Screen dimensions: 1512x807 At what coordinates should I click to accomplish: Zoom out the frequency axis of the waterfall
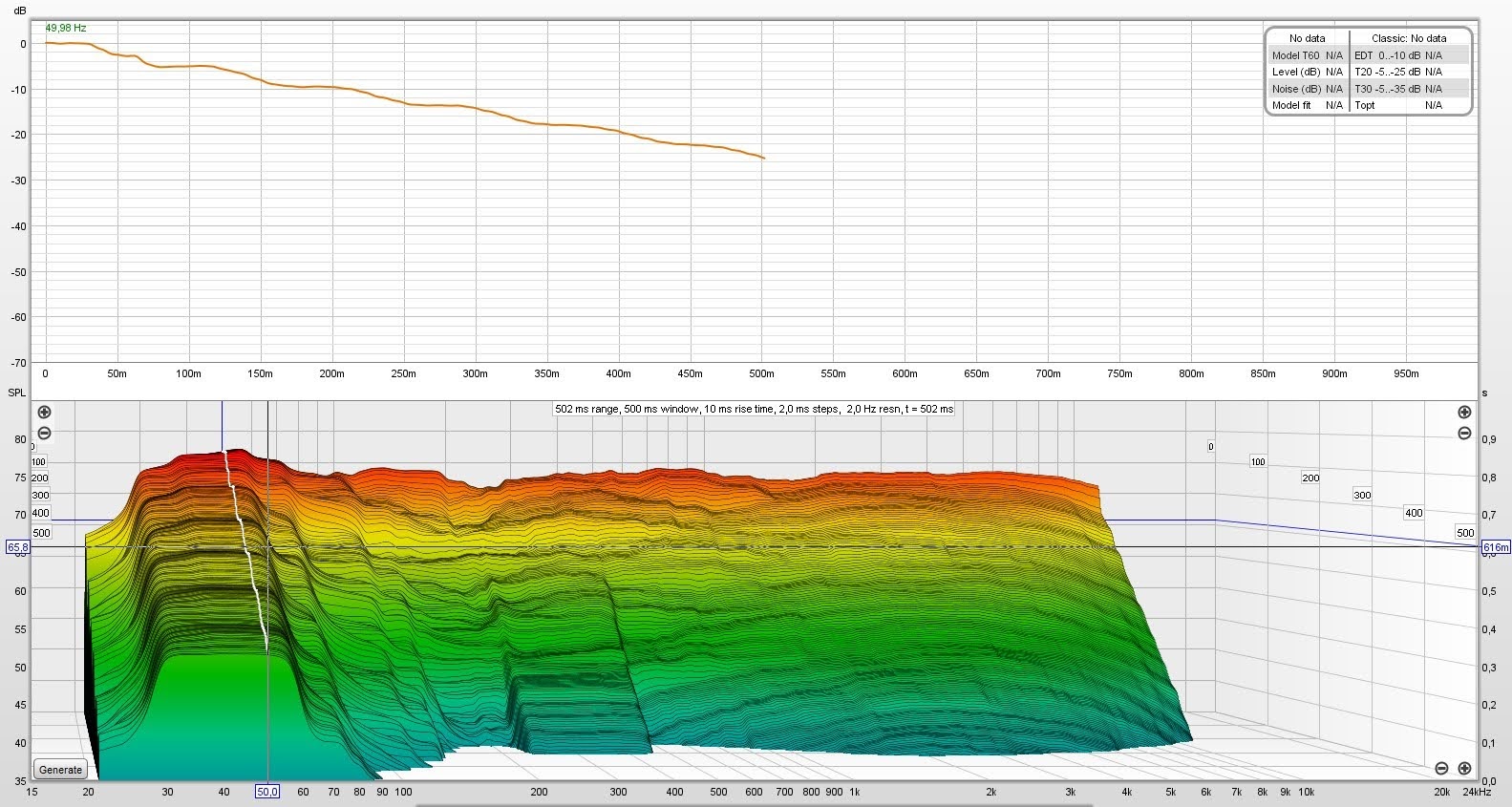(x=1441, y=768)
